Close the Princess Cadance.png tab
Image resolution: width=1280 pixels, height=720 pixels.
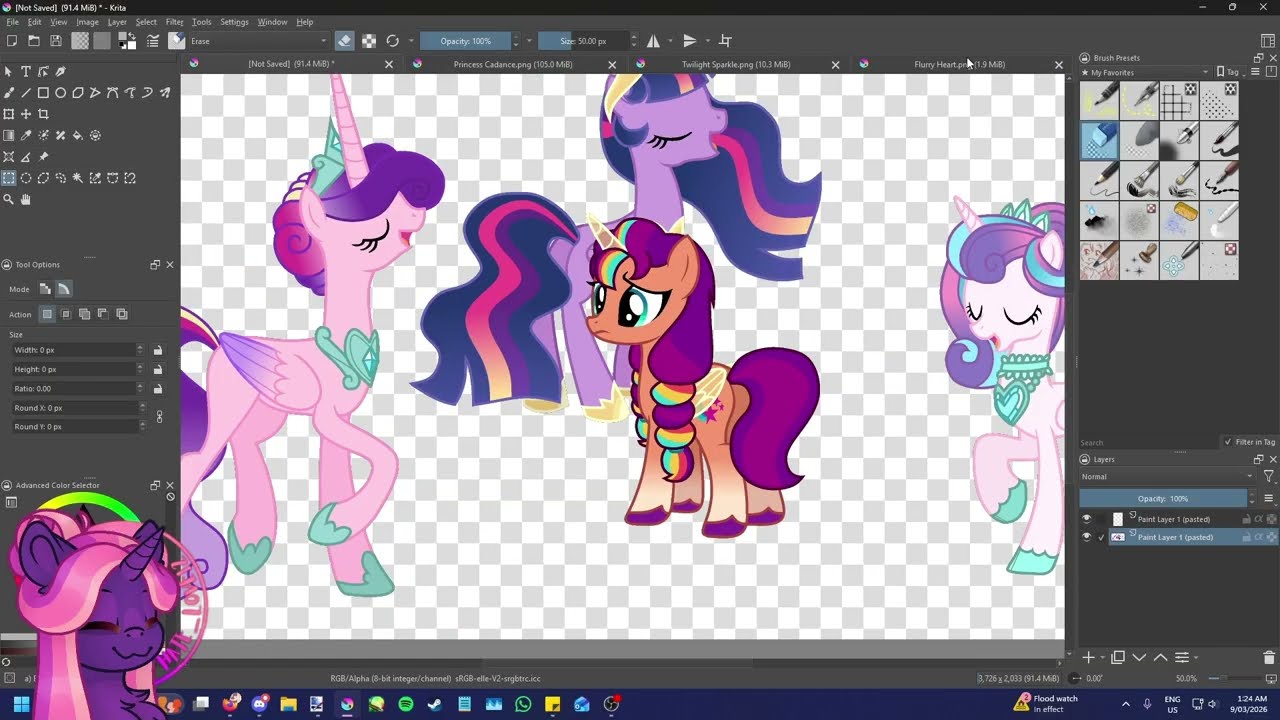pyautogui.click(x=612, y=64)
